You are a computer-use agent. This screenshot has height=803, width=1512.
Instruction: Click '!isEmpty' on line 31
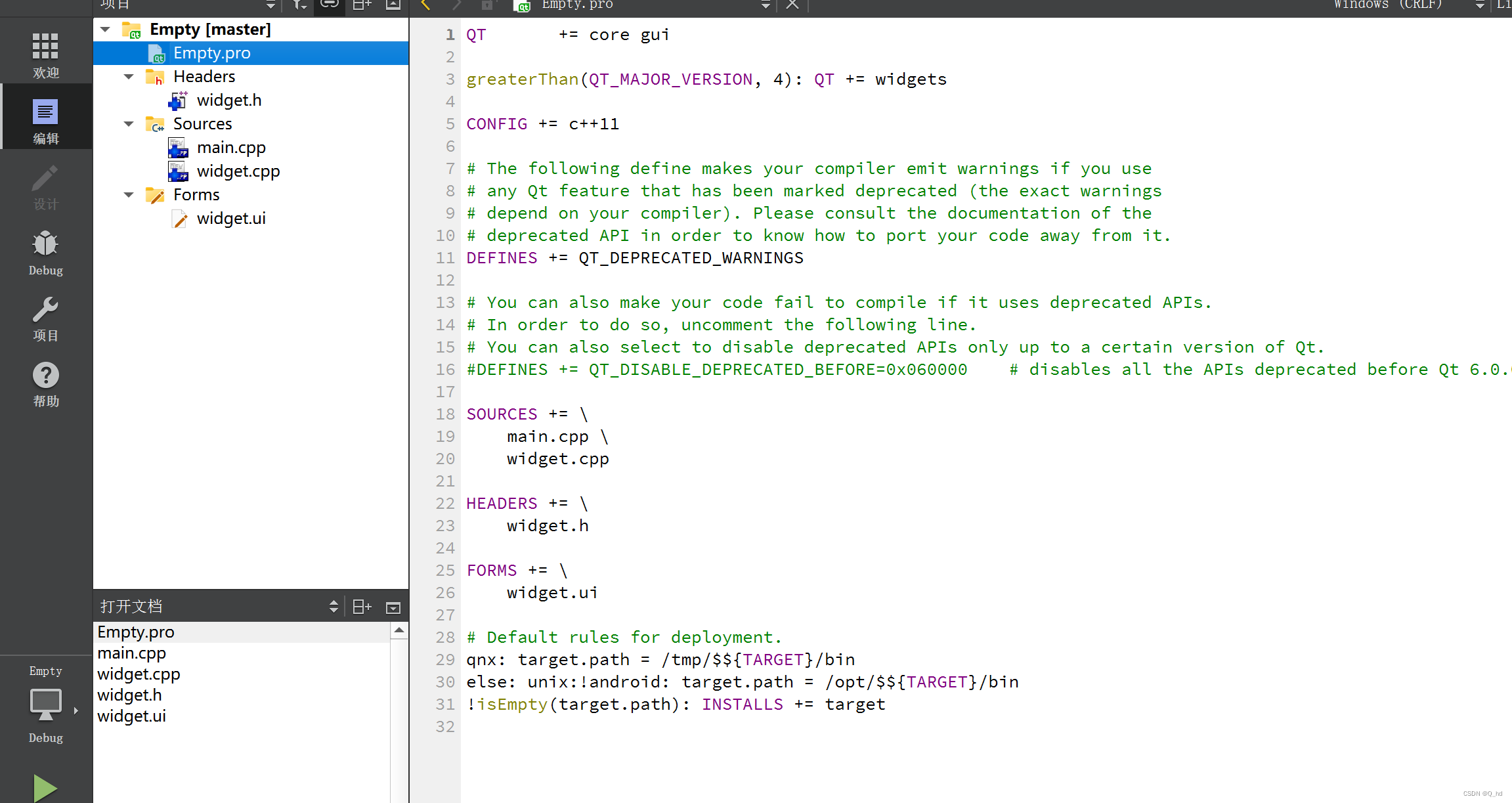pos(507,705)
